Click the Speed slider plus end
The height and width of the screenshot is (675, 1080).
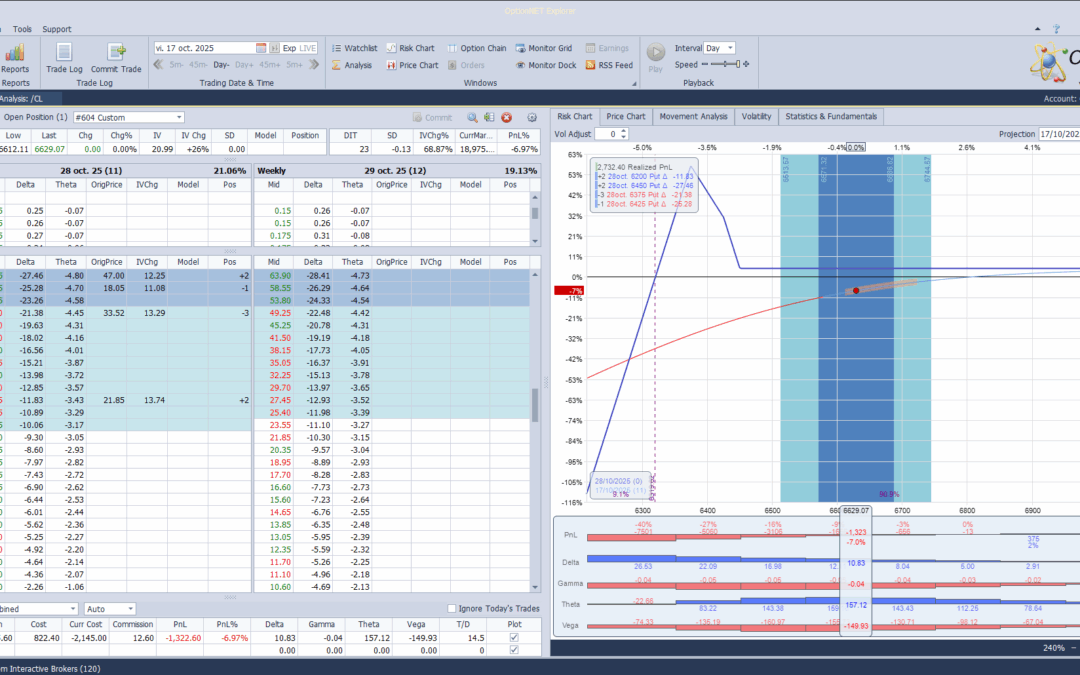[x=746, y=64]
